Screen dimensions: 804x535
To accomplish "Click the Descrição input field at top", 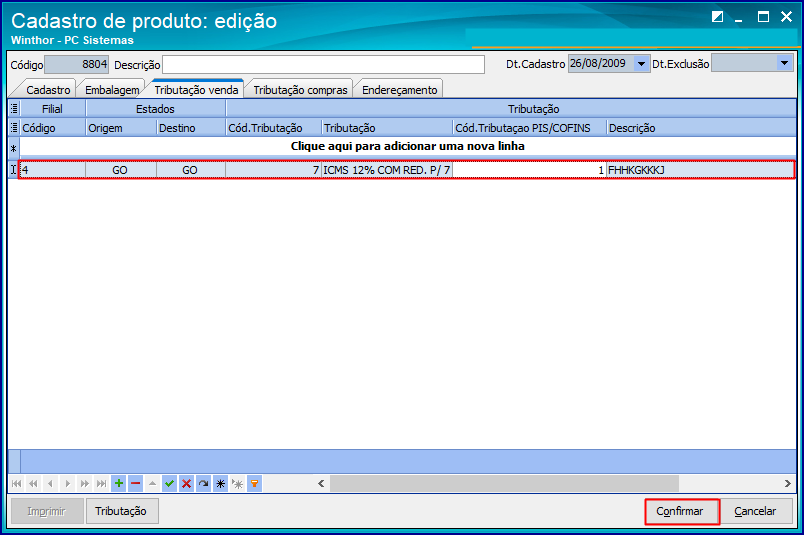I will pyautogui.click(x=324, y=64).
